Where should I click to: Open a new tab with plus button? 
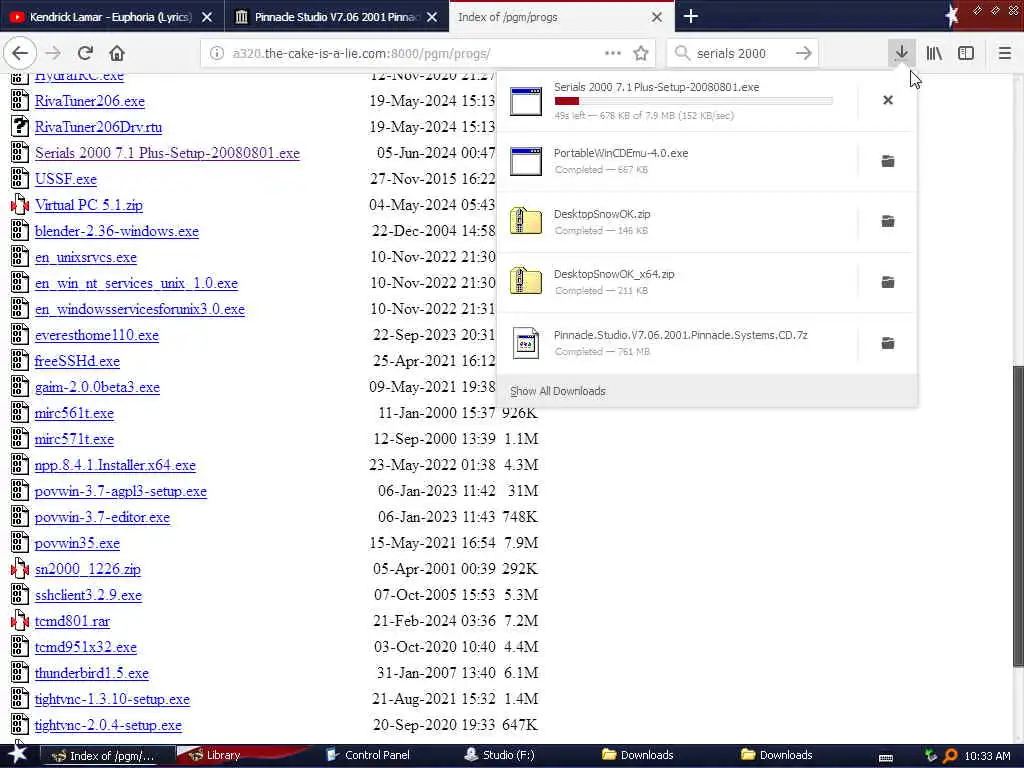[691, 16]
